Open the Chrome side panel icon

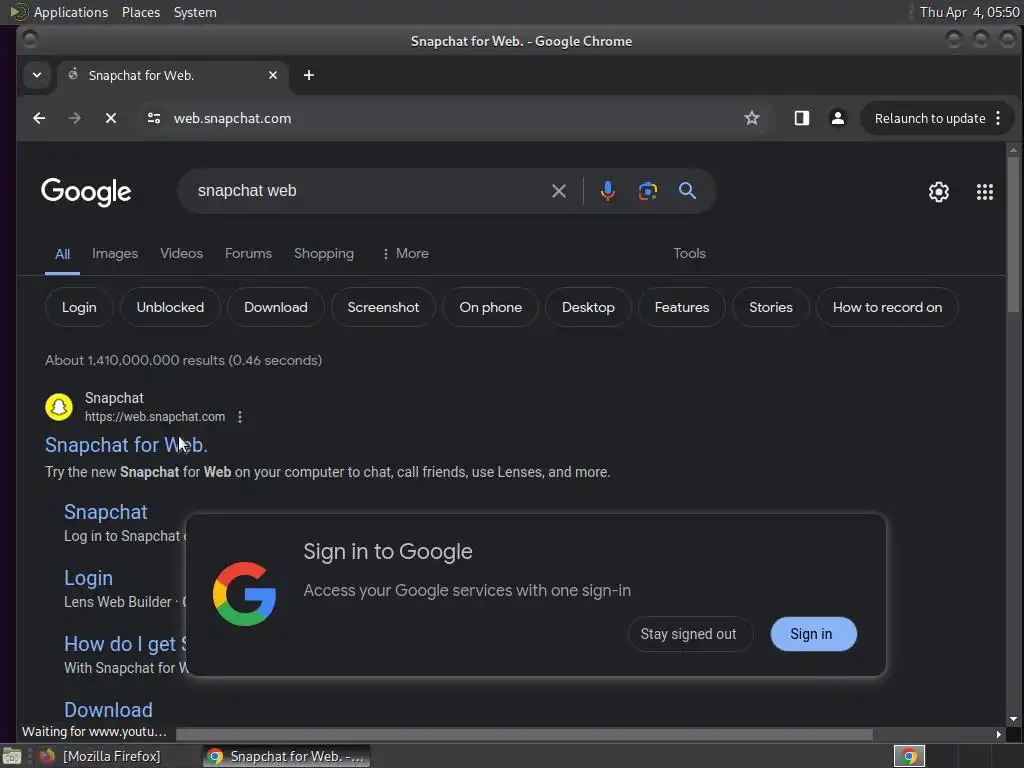[801, 118]
